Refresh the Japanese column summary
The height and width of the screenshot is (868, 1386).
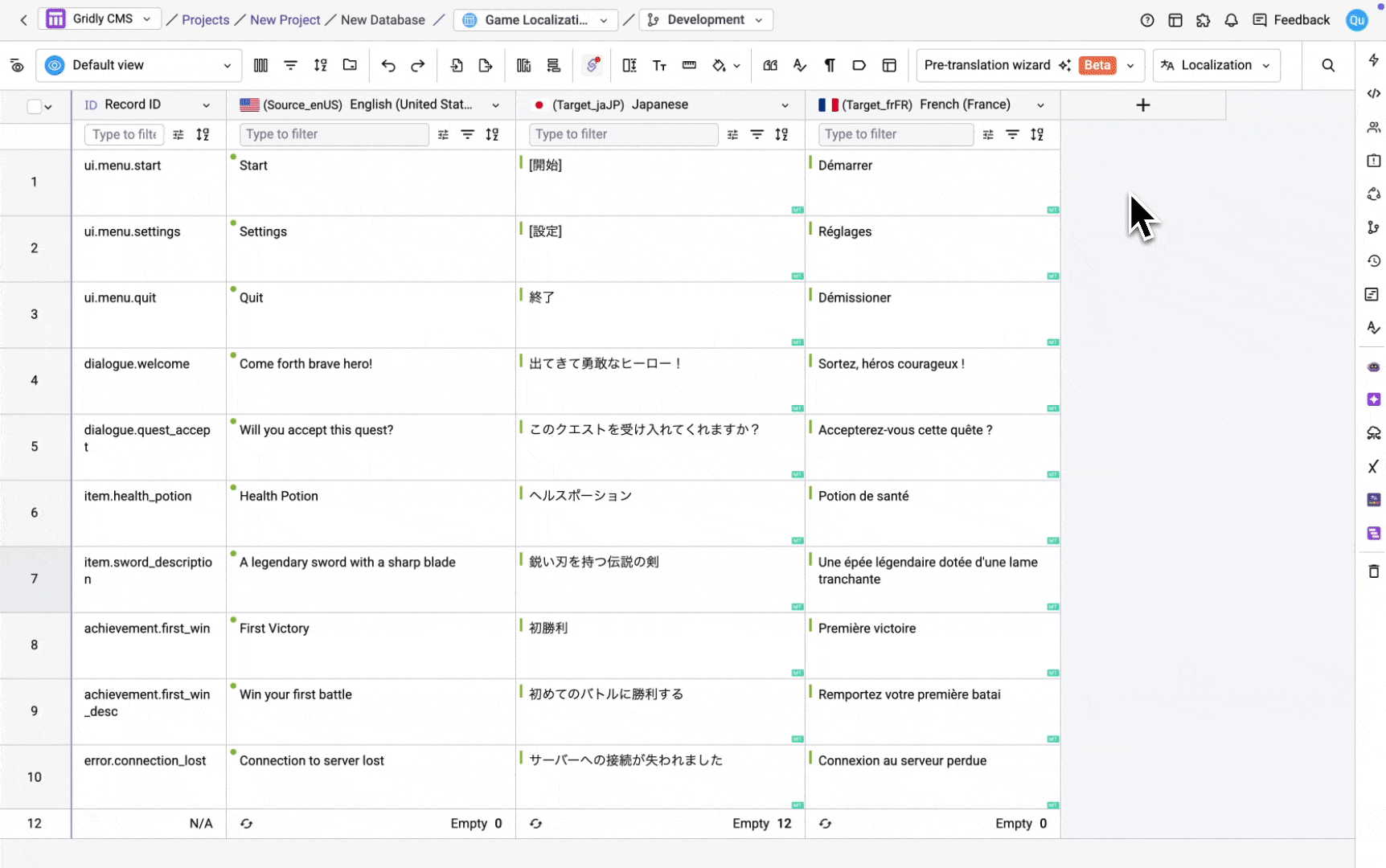536,824
